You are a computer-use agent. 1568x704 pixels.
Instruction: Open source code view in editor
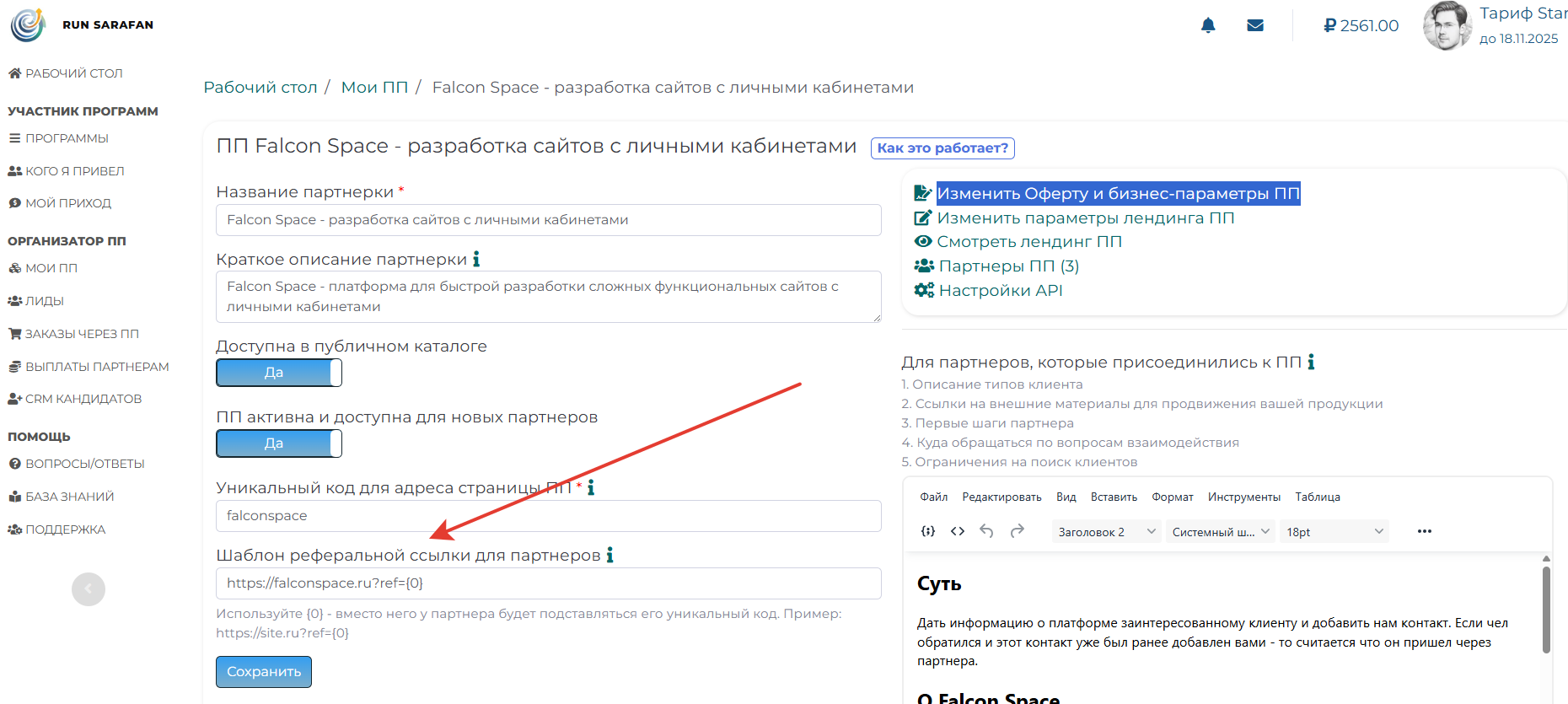[958, 531]
